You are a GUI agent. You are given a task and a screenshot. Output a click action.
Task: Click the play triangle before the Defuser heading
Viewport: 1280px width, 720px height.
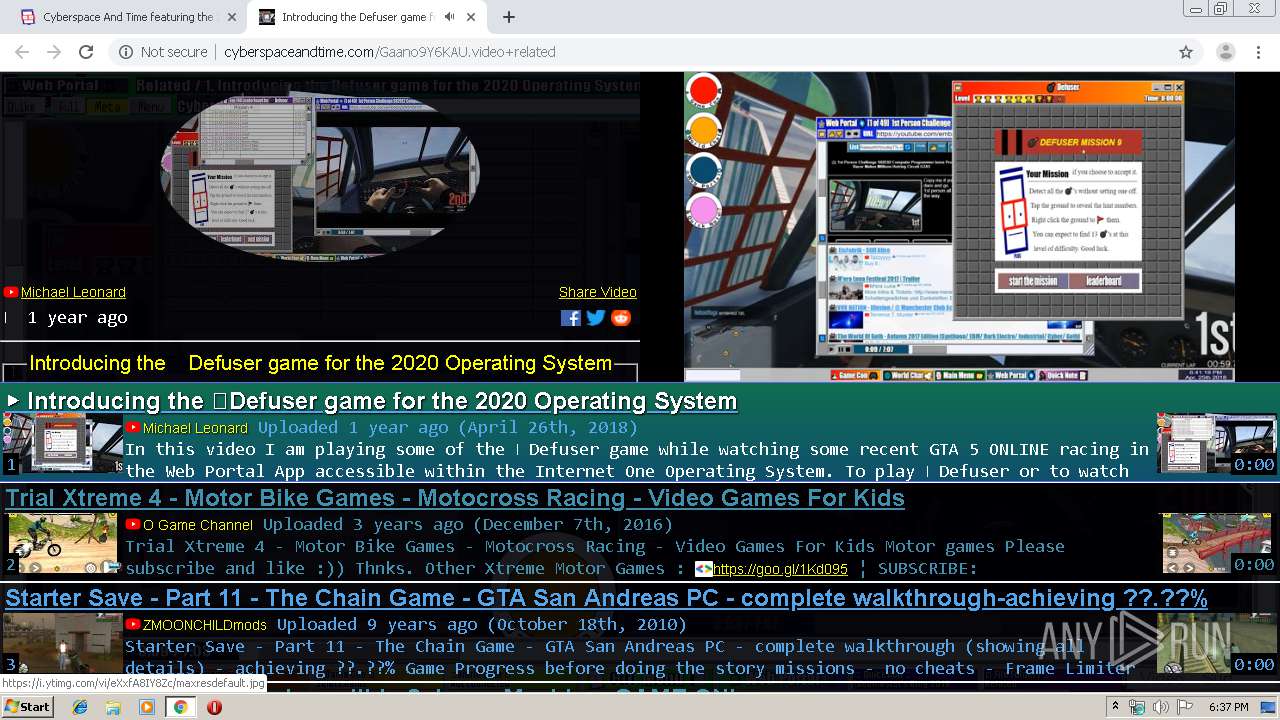13,401
